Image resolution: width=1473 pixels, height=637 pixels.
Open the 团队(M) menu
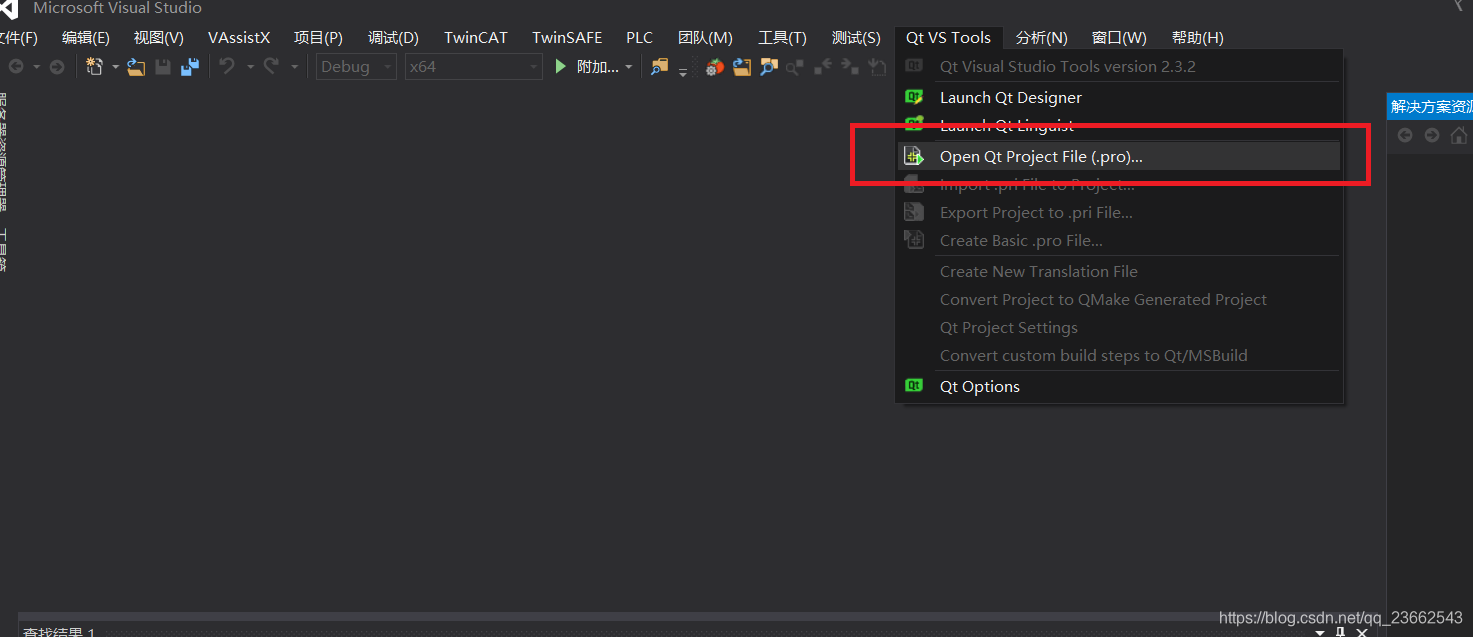coord(705,38)
